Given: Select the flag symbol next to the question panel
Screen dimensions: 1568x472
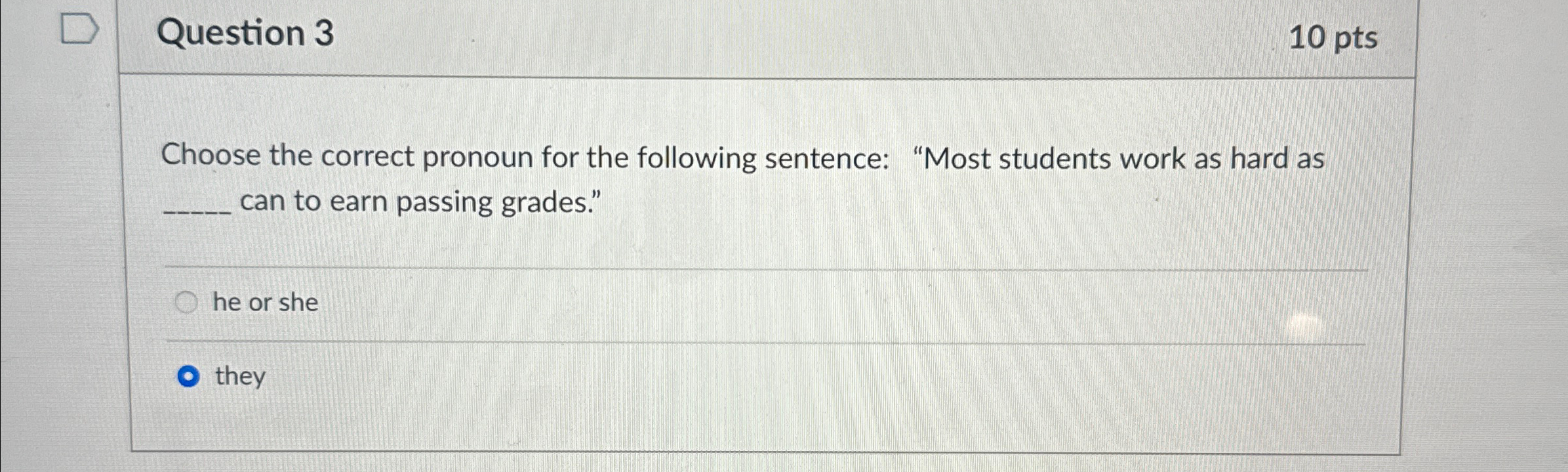Looking at the screenshot, I should pyautogui.click(x=79, y=28).
